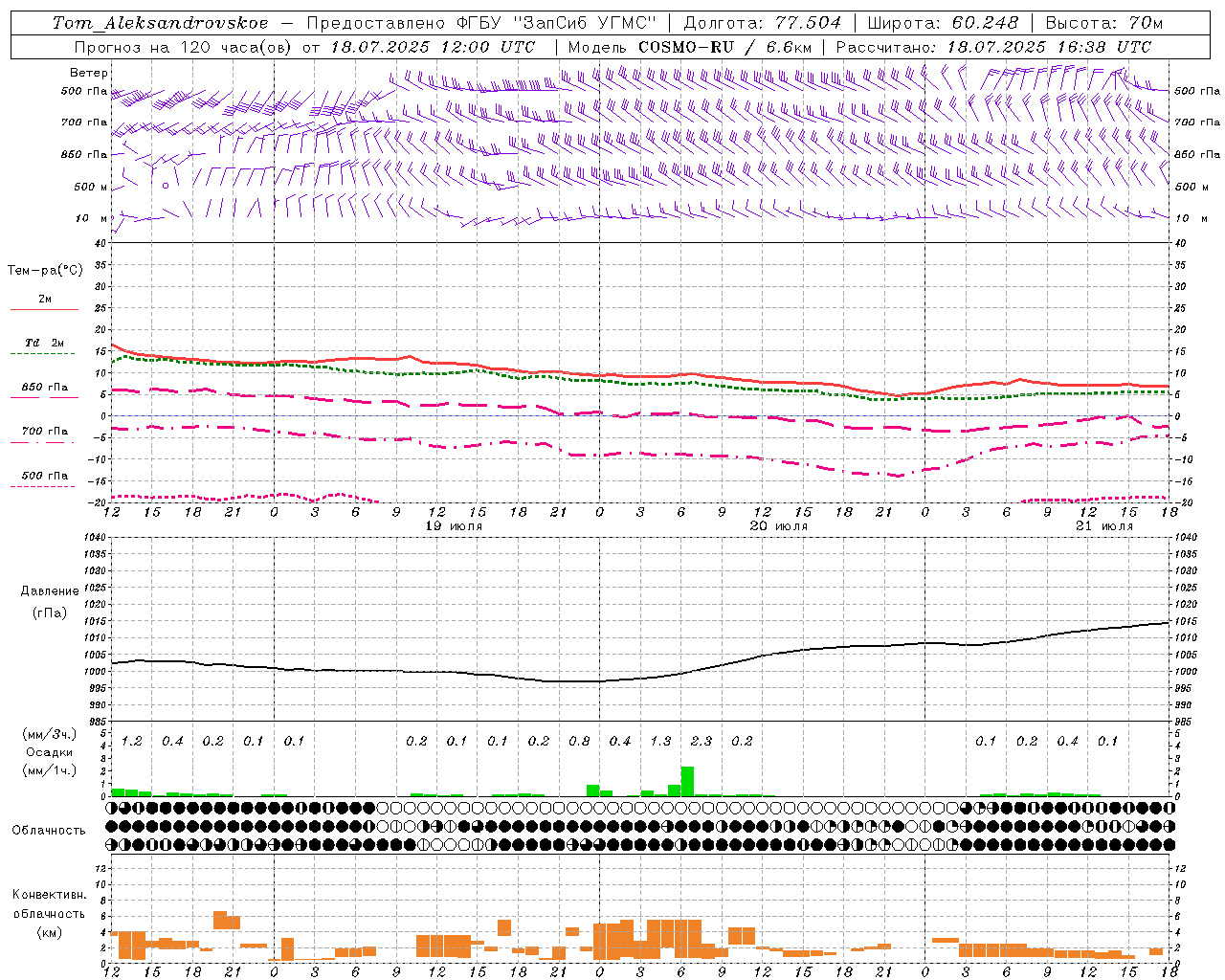Click the 21 июля date label
The height and width of the screenshot is (980, 1225).
1104,526
